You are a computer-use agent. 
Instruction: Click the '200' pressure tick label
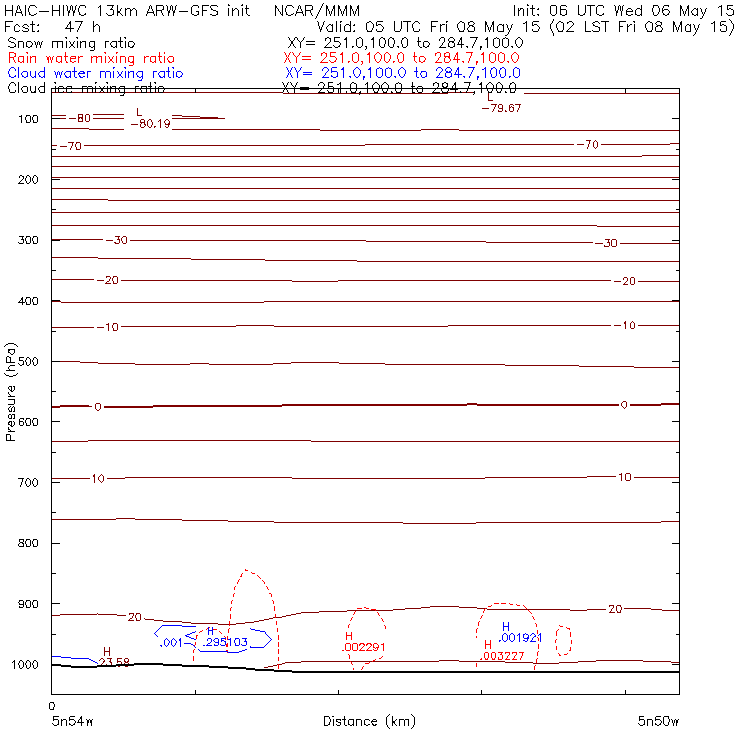(x=28, y=180)
